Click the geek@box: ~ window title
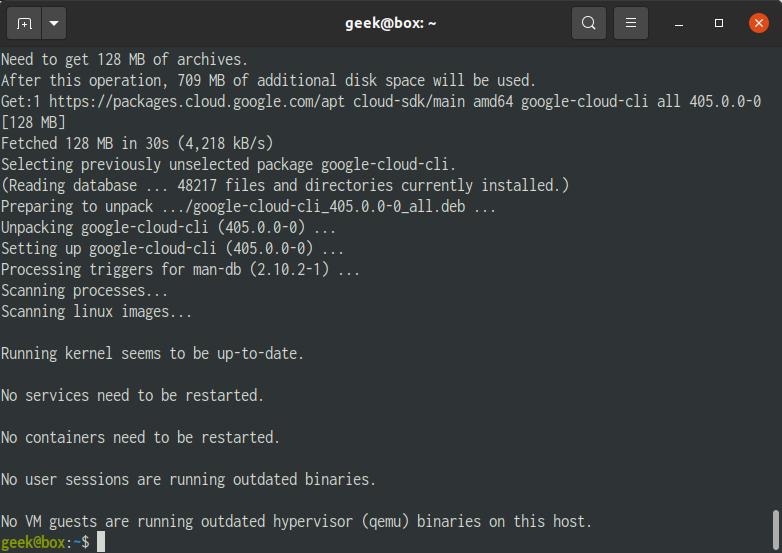Screen dimensions: 782x553 click(x=391, y=23)
